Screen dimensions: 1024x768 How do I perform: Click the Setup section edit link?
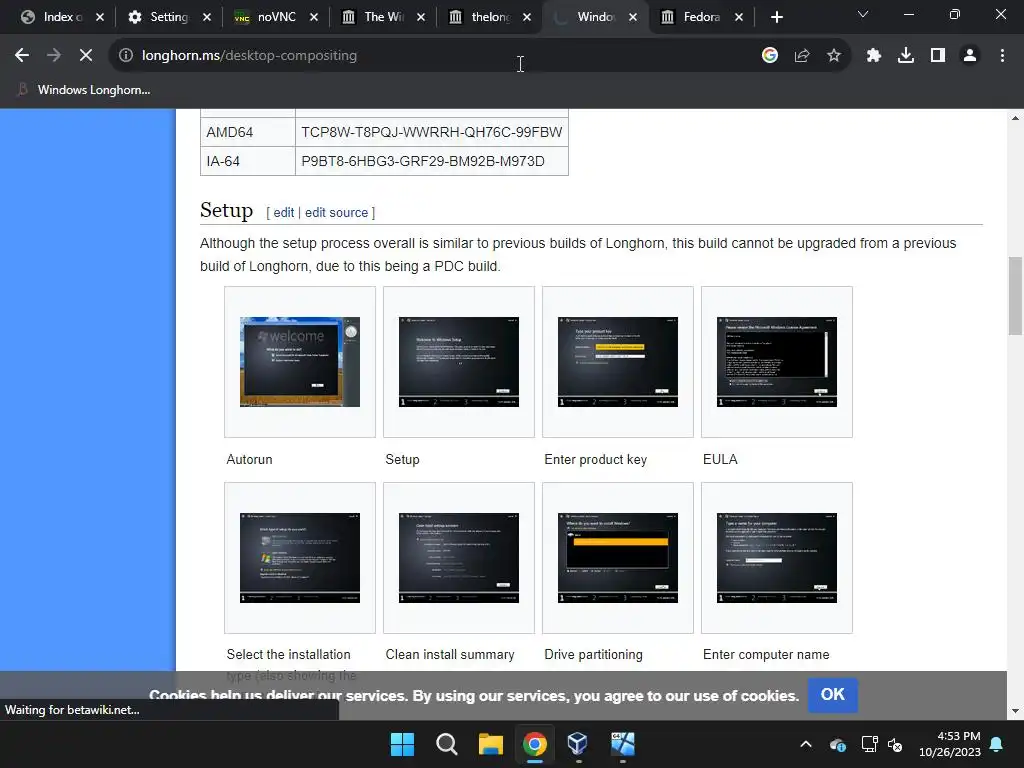[x=283, y=212]
